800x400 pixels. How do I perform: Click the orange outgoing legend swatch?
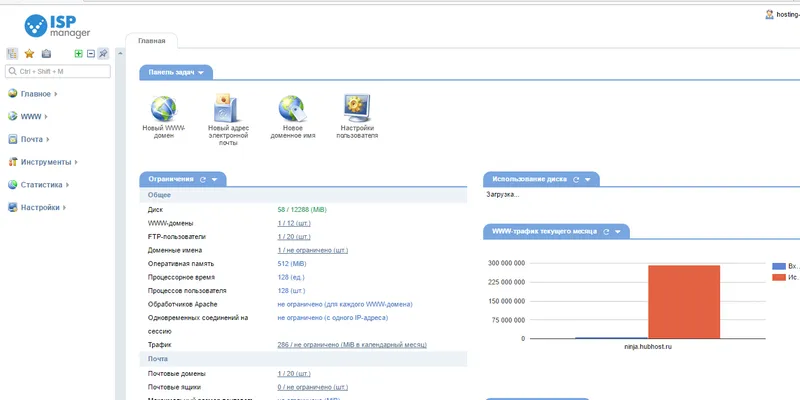coord(779,277)
